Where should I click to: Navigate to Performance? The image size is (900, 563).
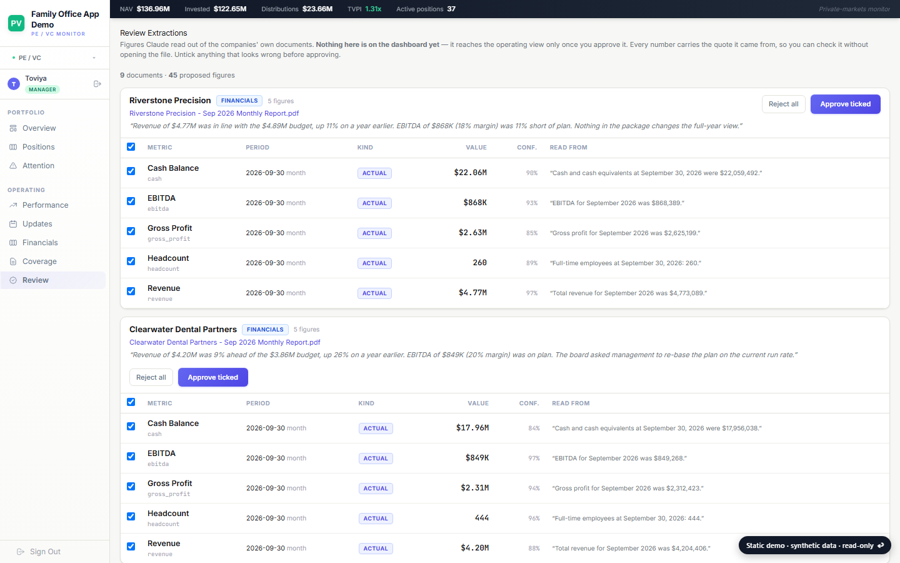point(53,205)
